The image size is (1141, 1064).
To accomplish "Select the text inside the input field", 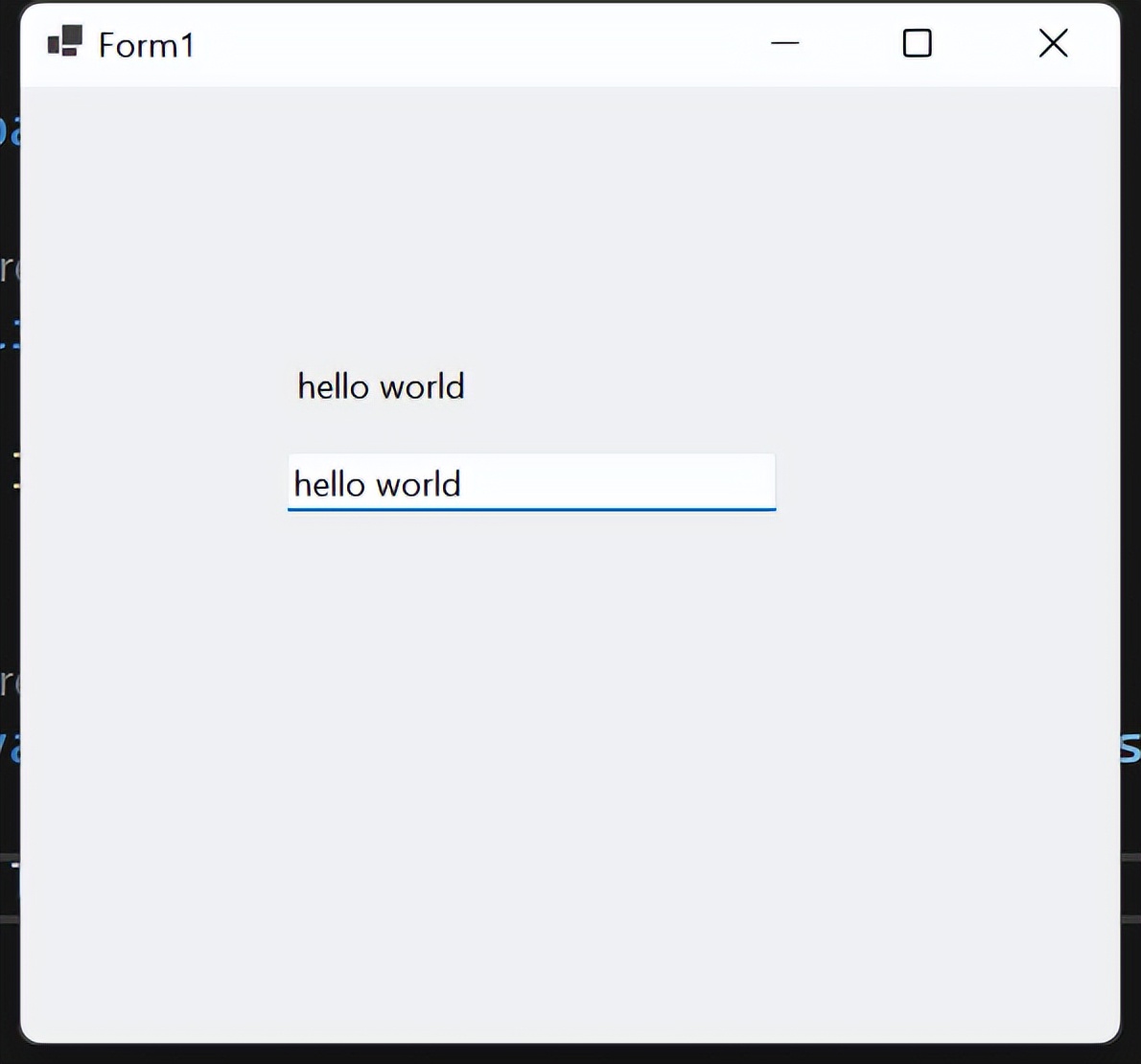I will tap(377, 484).
